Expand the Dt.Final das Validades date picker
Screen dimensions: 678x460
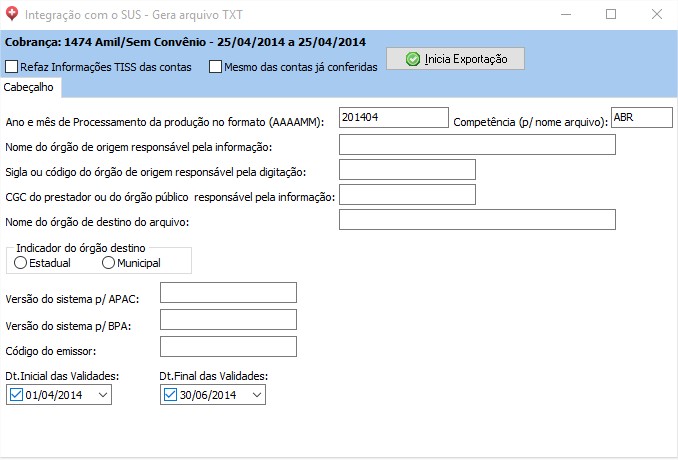coord(256,395)
